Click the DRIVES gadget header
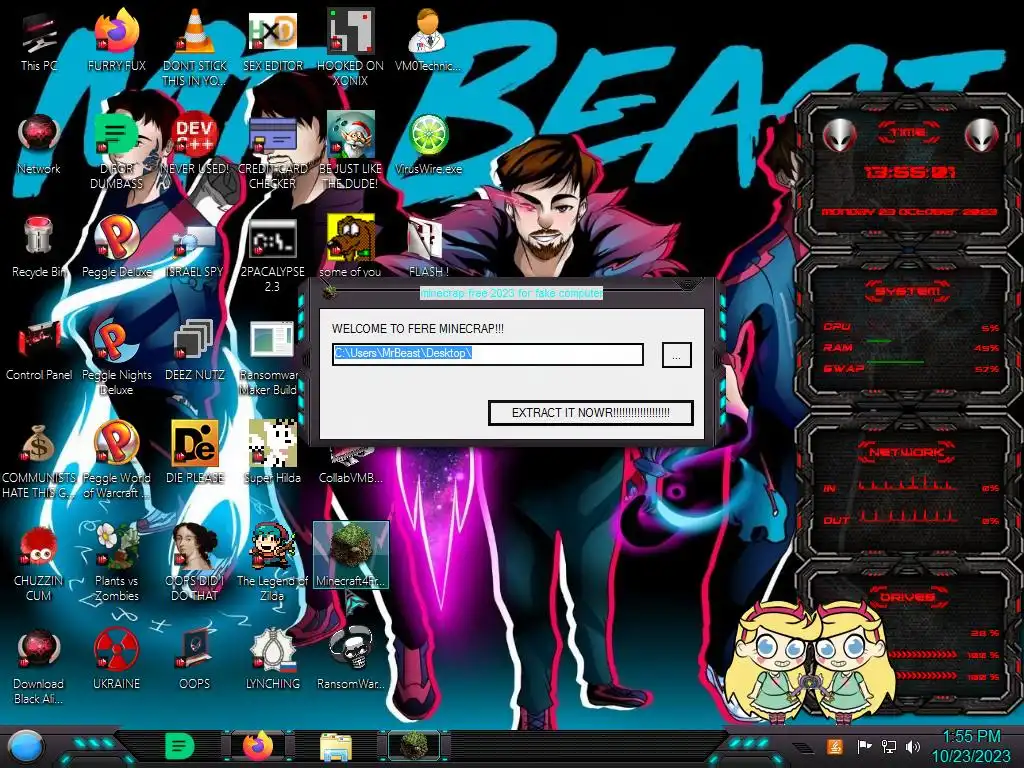The height and width of the screenshot is (768, 1024). click(907, 597)
